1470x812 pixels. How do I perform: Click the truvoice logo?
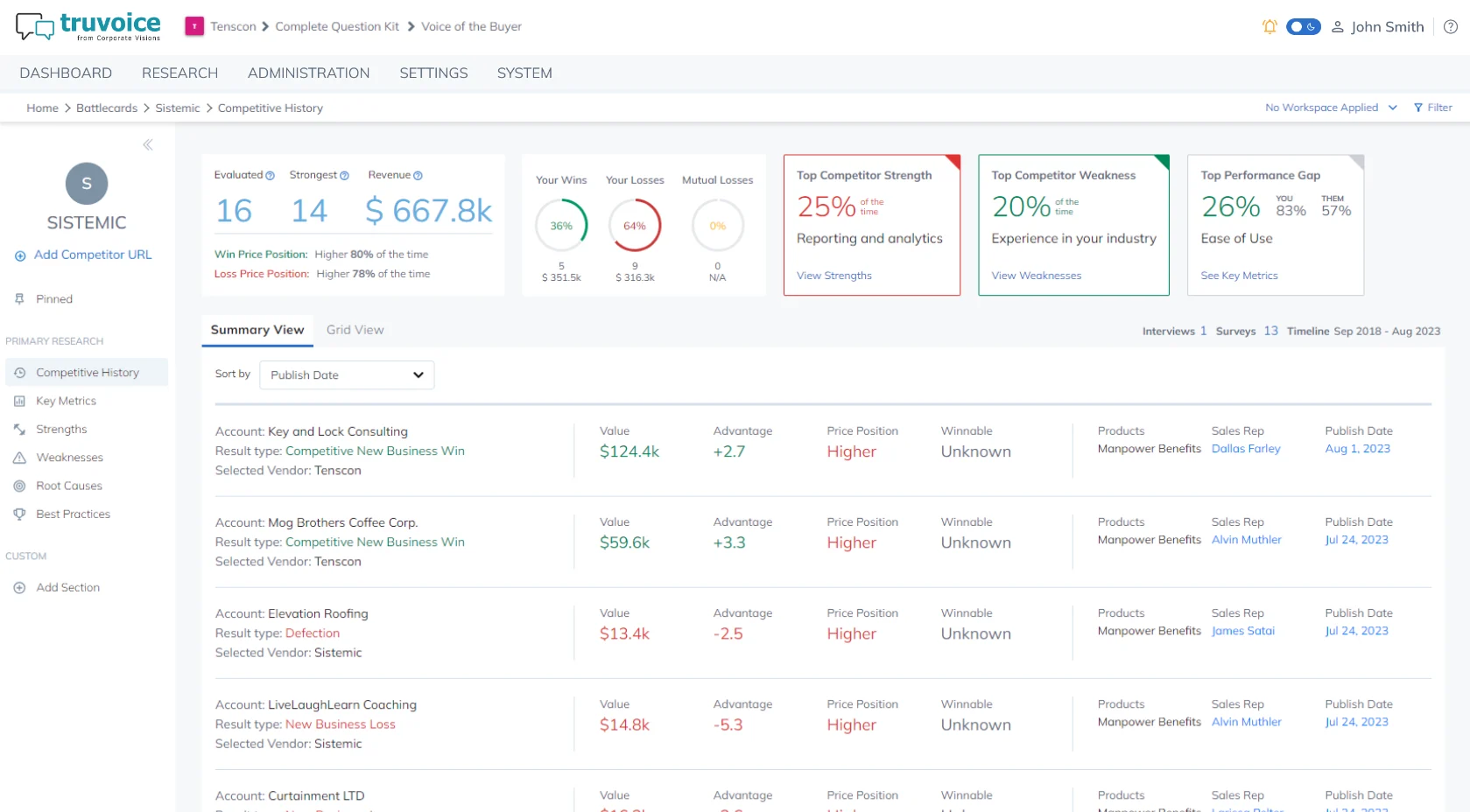88,26
